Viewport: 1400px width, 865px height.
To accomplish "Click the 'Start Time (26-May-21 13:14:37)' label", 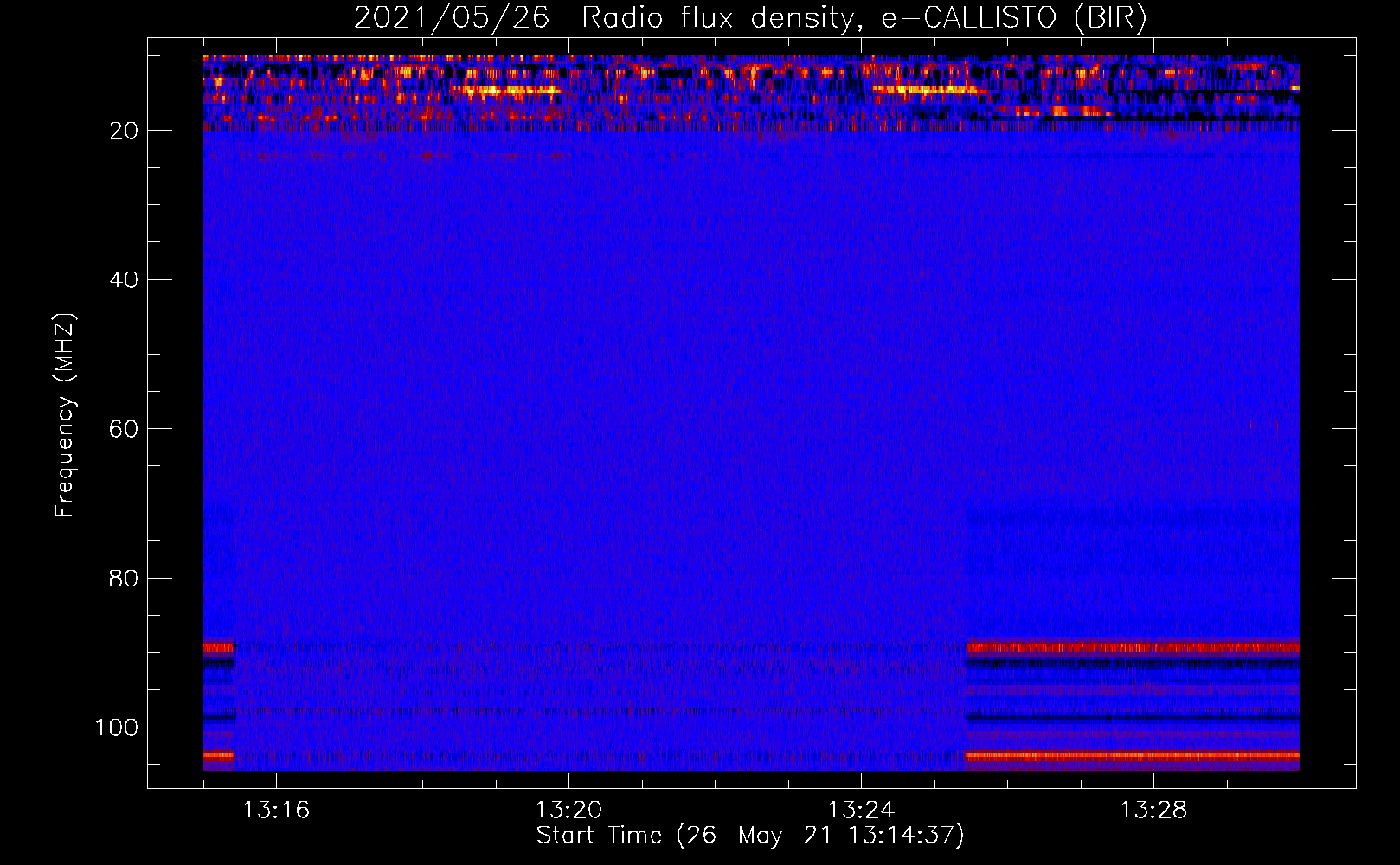I will point(750,836).
